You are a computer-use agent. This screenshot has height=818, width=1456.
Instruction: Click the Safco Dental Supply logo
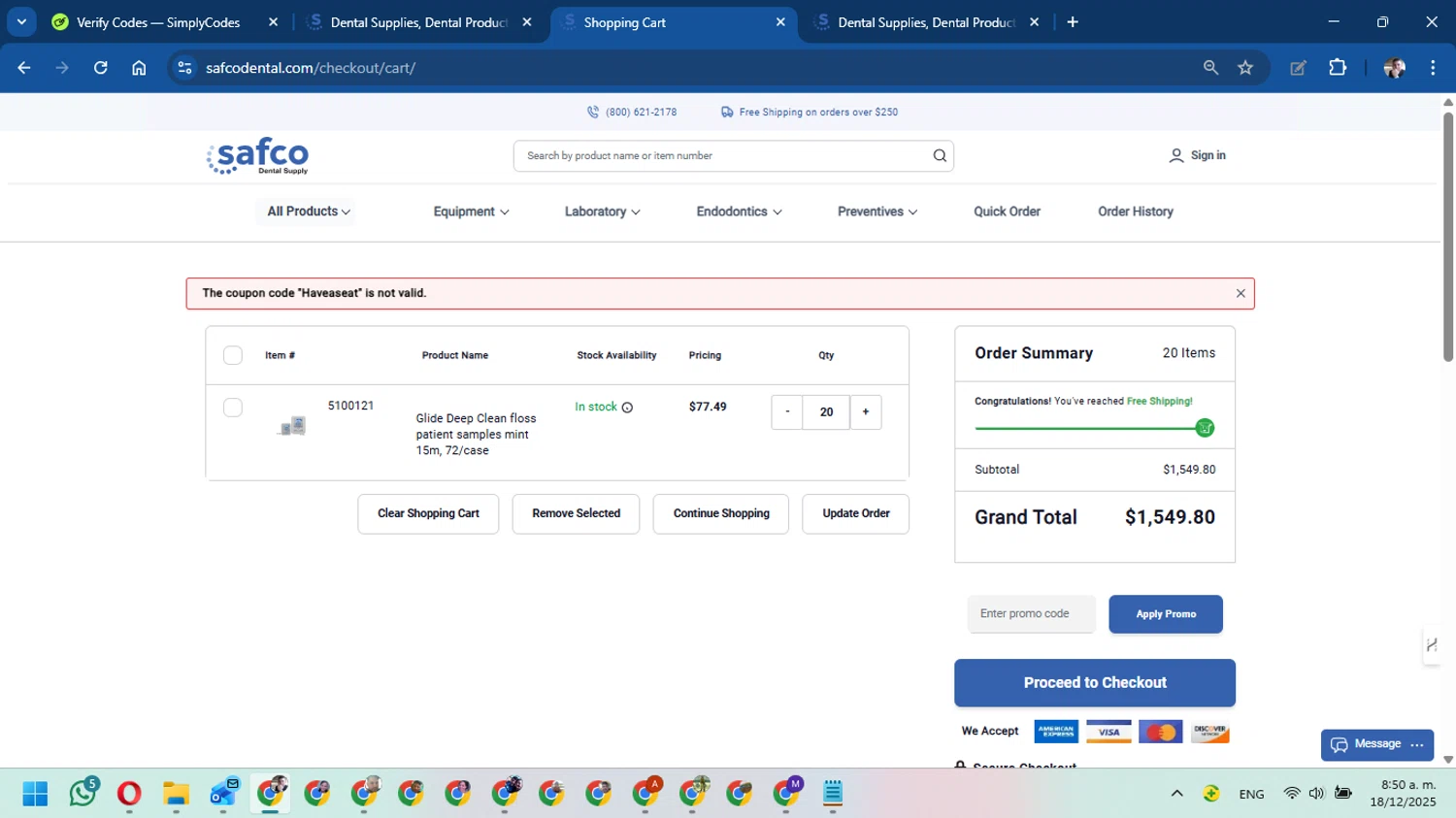point(257,156)
